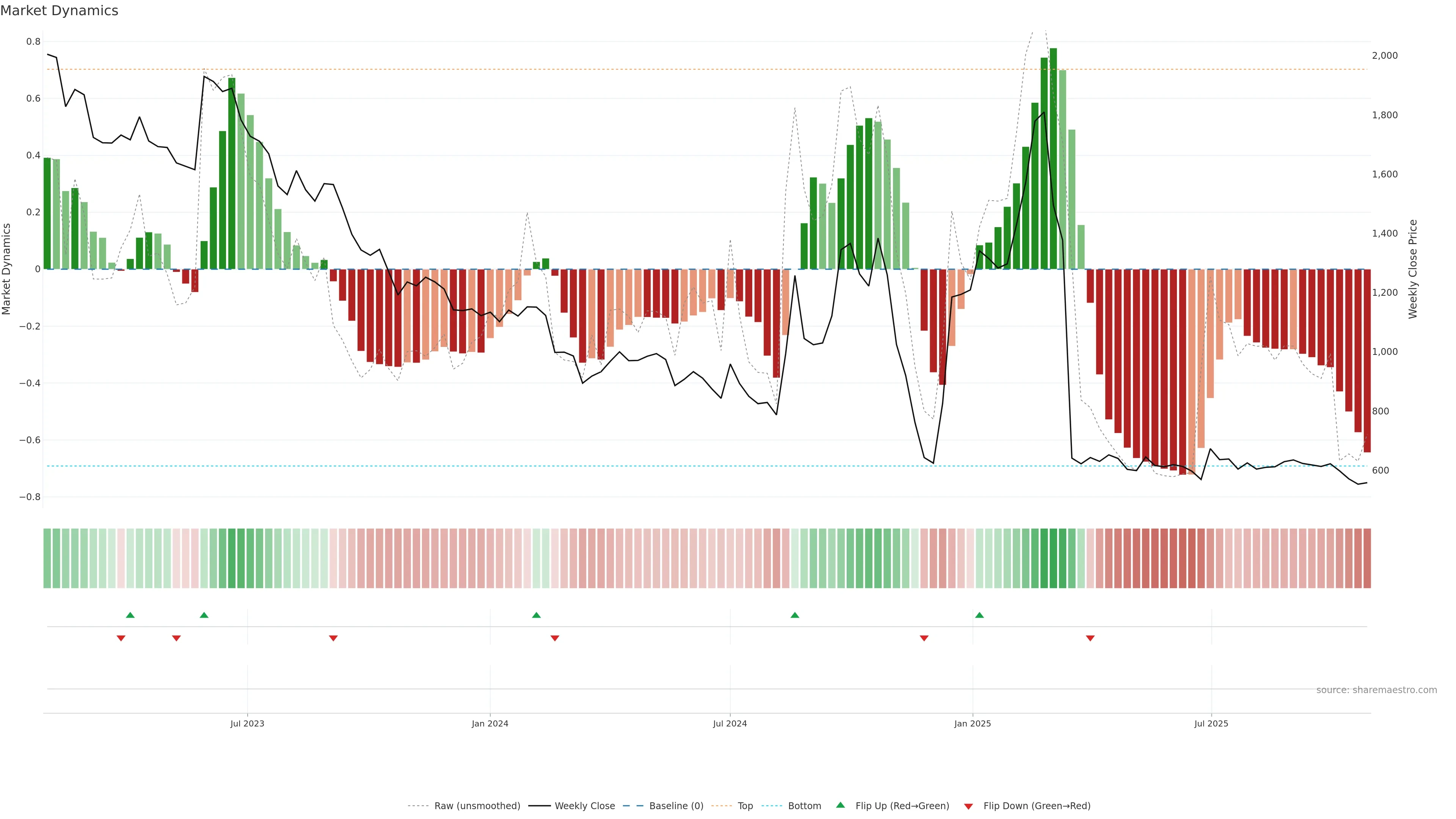Click the first Flip Up marker on the left
1456x819 pixels.
point(130,615)
